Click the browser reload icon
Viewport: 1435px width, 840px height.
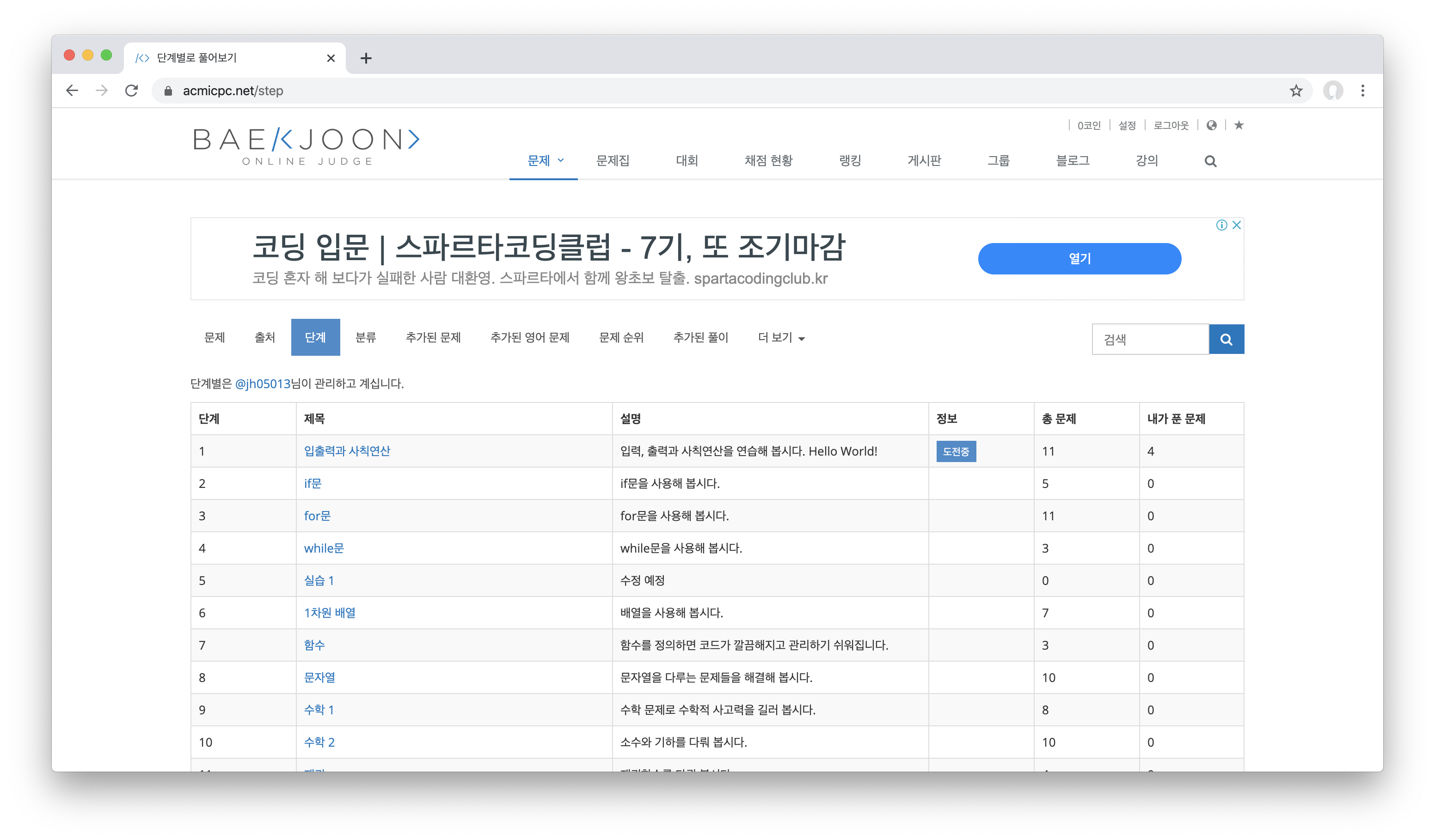(132, 91)
